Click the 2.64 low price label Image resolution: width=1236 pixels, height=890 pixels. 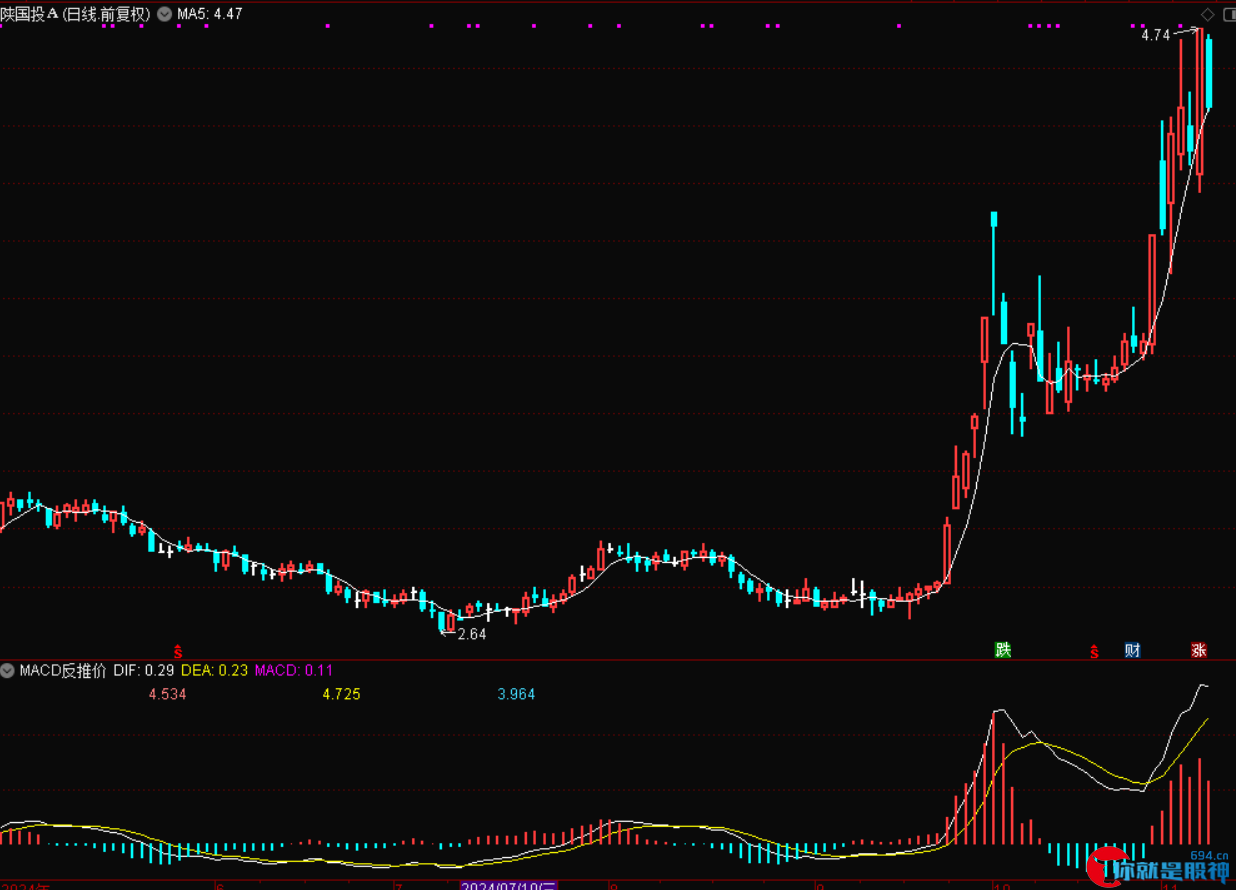pos(472,634)
